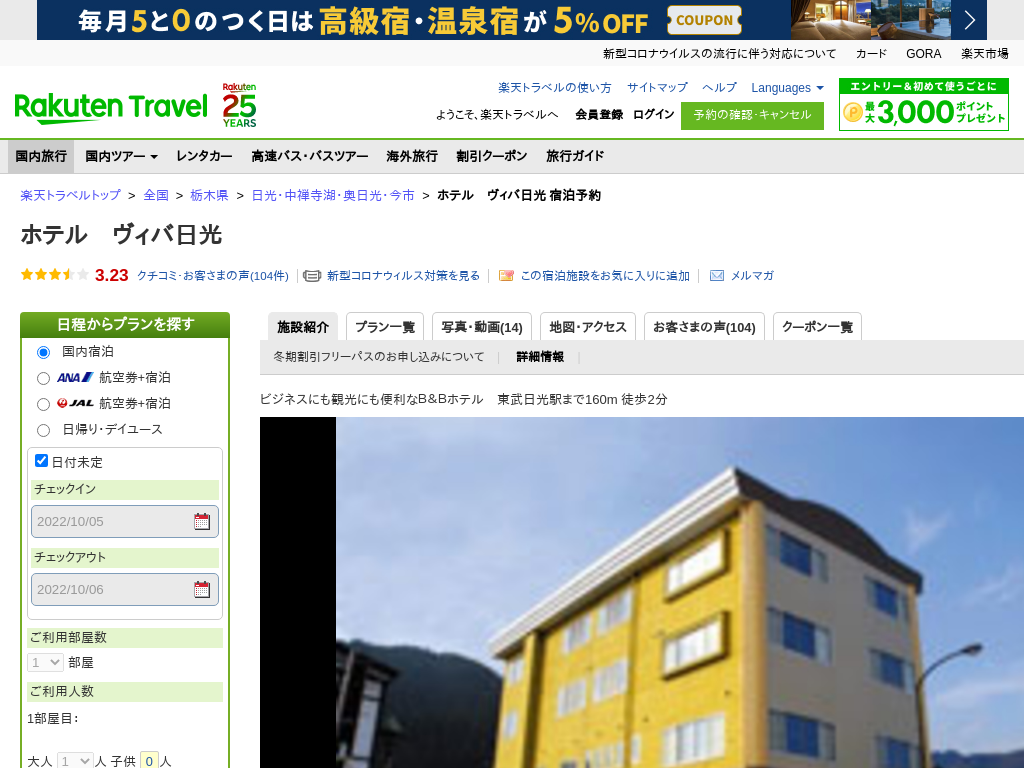Open the ヘルプ link
1024x768 pixels.
click(719, 88)
